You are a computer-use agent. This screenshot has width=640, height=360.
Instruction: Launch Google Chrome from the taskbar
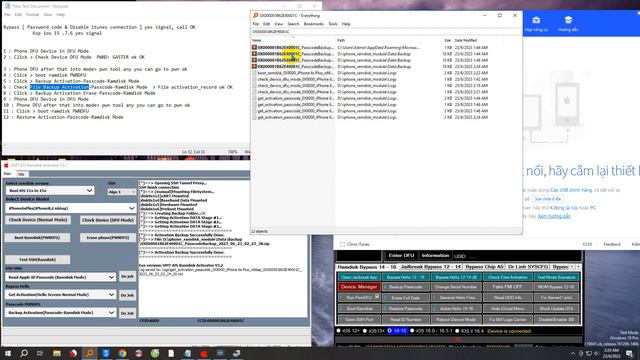[x=122, y=353]
